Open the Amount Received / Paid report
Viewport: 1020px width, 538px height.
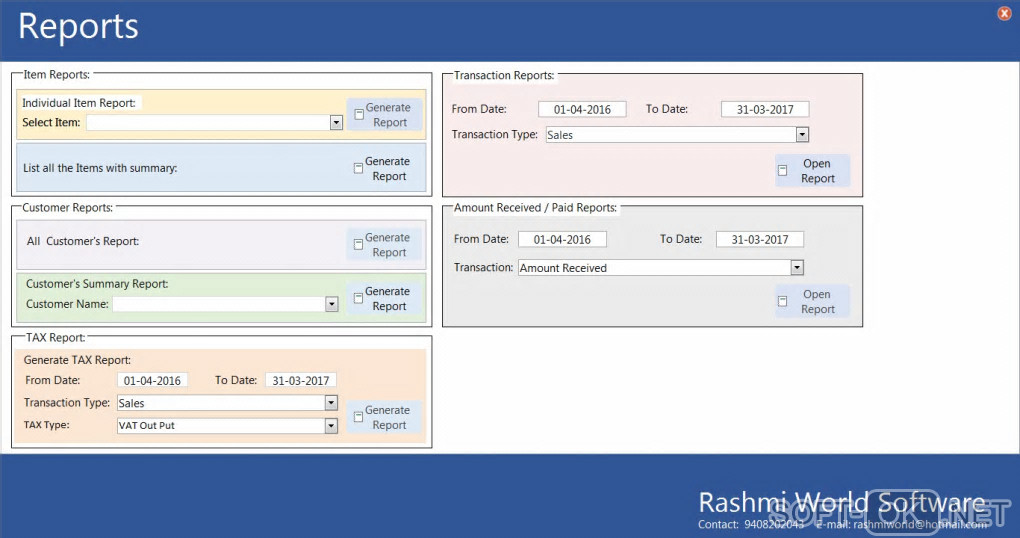click(x=812, y=301)
